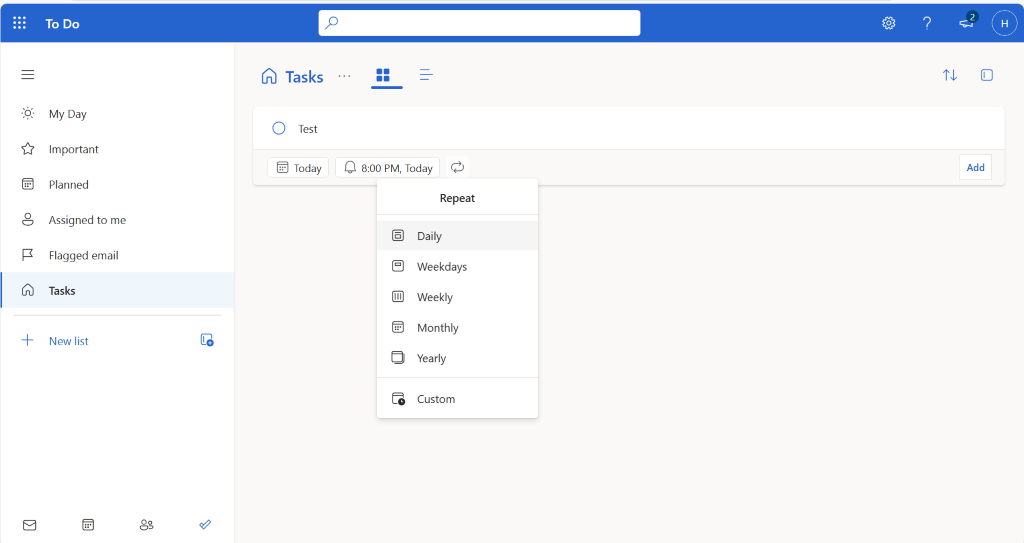The height and width of the screenshot is (543, 1024).
Task: Open Settings gear icon
Action: pos(889,24)
